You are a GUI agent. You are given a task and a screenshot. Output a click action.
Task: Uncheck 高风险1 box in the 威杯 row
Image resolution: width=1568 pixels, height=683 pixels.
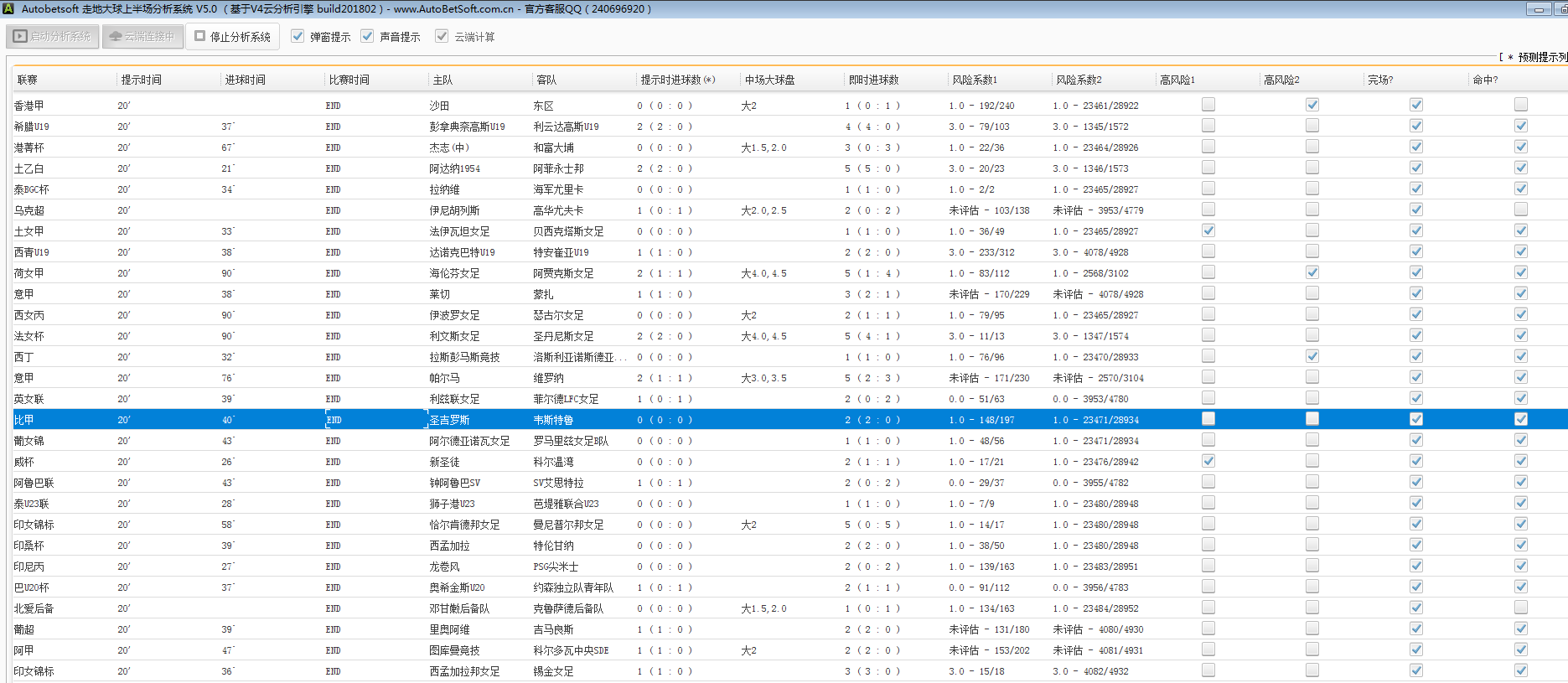[x=1208, y=461]
